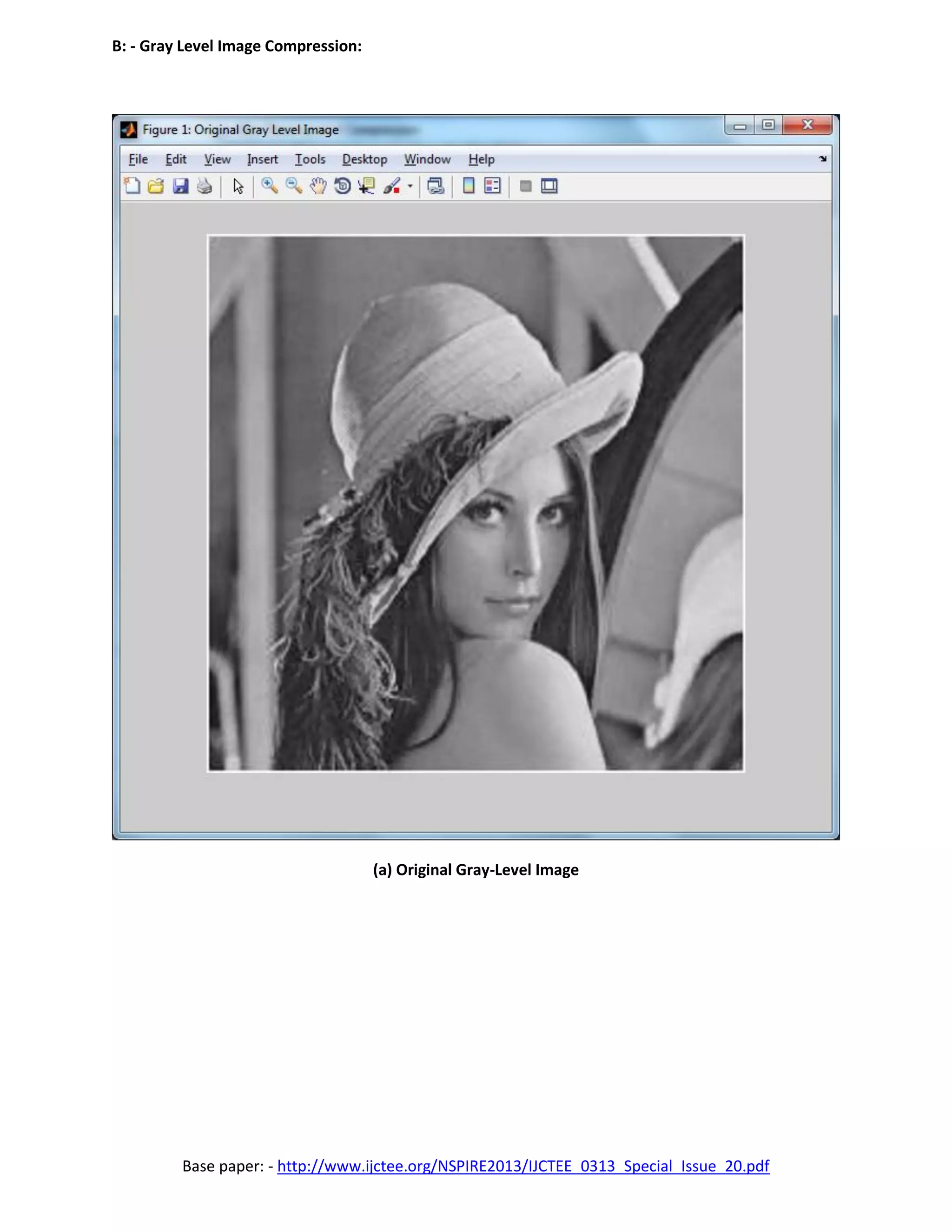Open the Insert menu
This screenshot has height=1232, width=952.
coord(262,159)
